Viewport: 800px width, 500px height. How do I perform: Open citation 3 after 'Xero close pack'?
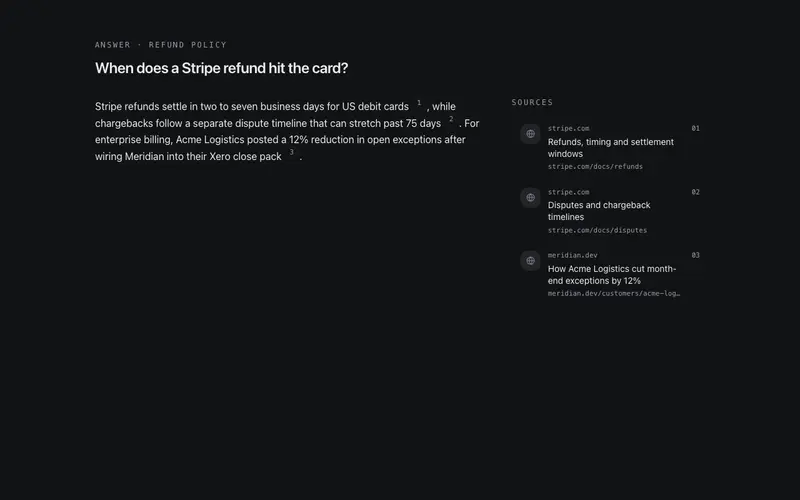pos(292,153)
